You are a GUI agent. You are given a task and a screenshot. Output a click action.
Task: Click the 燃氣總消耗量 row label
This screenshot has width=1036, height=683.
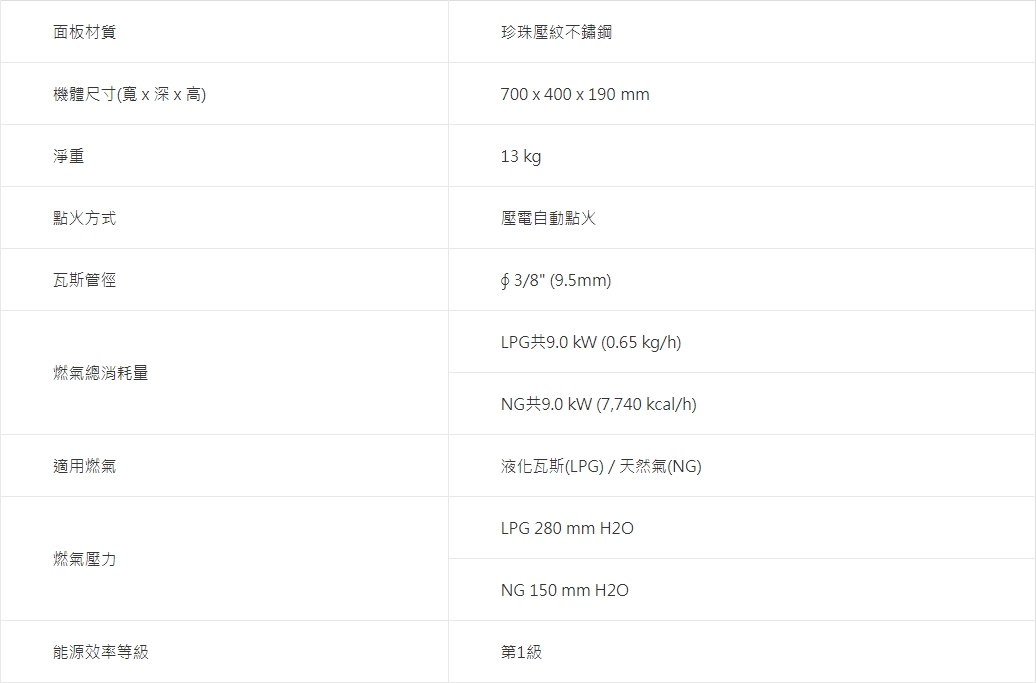tap(101, 373)
